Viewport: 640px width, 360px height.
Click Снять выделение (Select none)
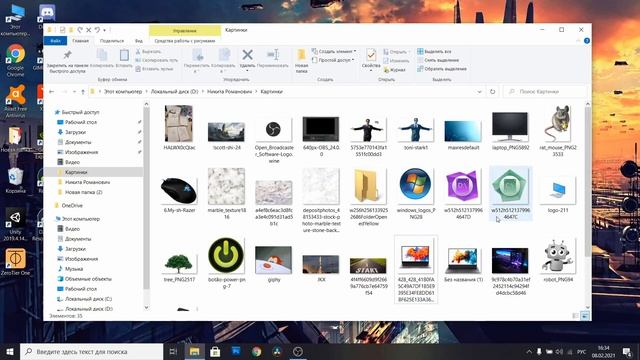click(438, 60)
